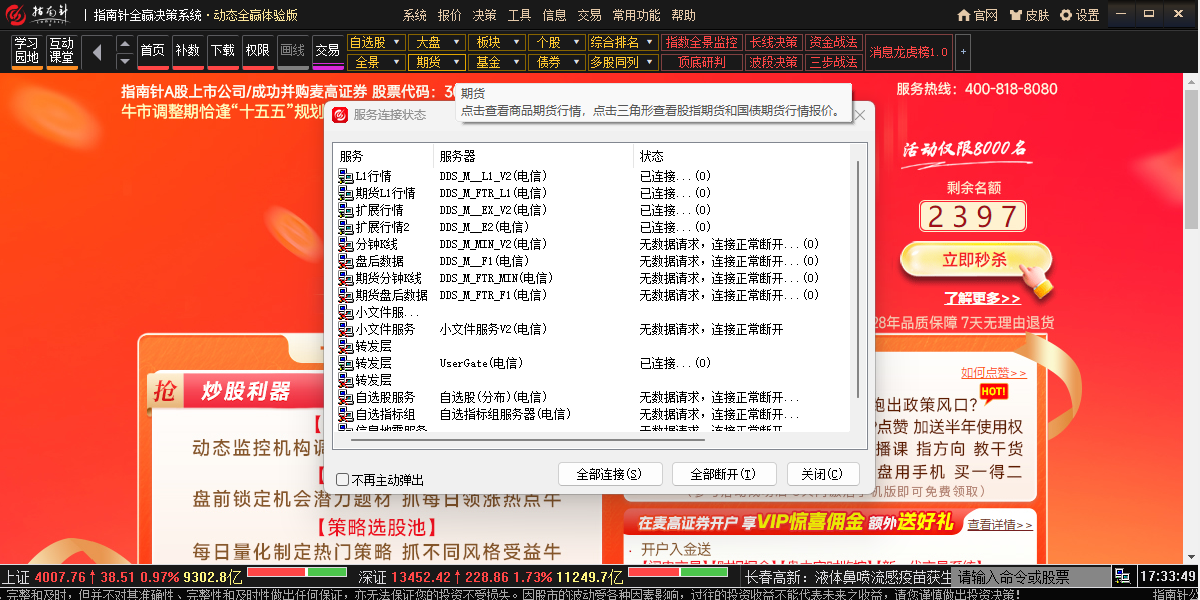This screenshot has width=1200, height=600.
Task: Open the 资金战法 toolbar button
Action: point(833,42)
